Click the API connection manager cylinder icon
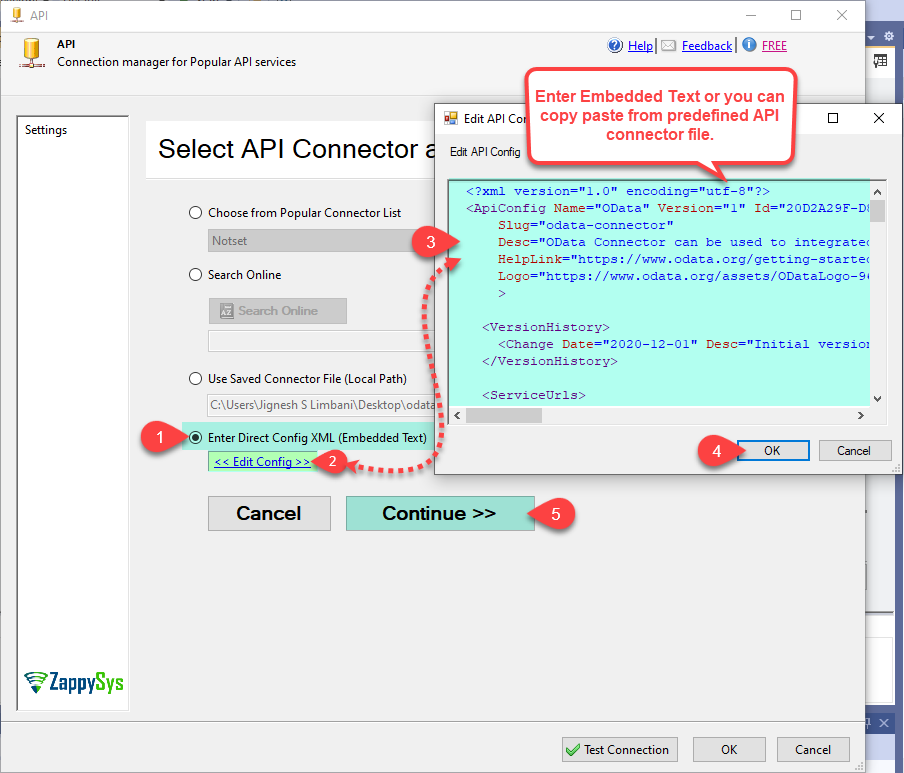904x773 pixels. pos(32,53)
